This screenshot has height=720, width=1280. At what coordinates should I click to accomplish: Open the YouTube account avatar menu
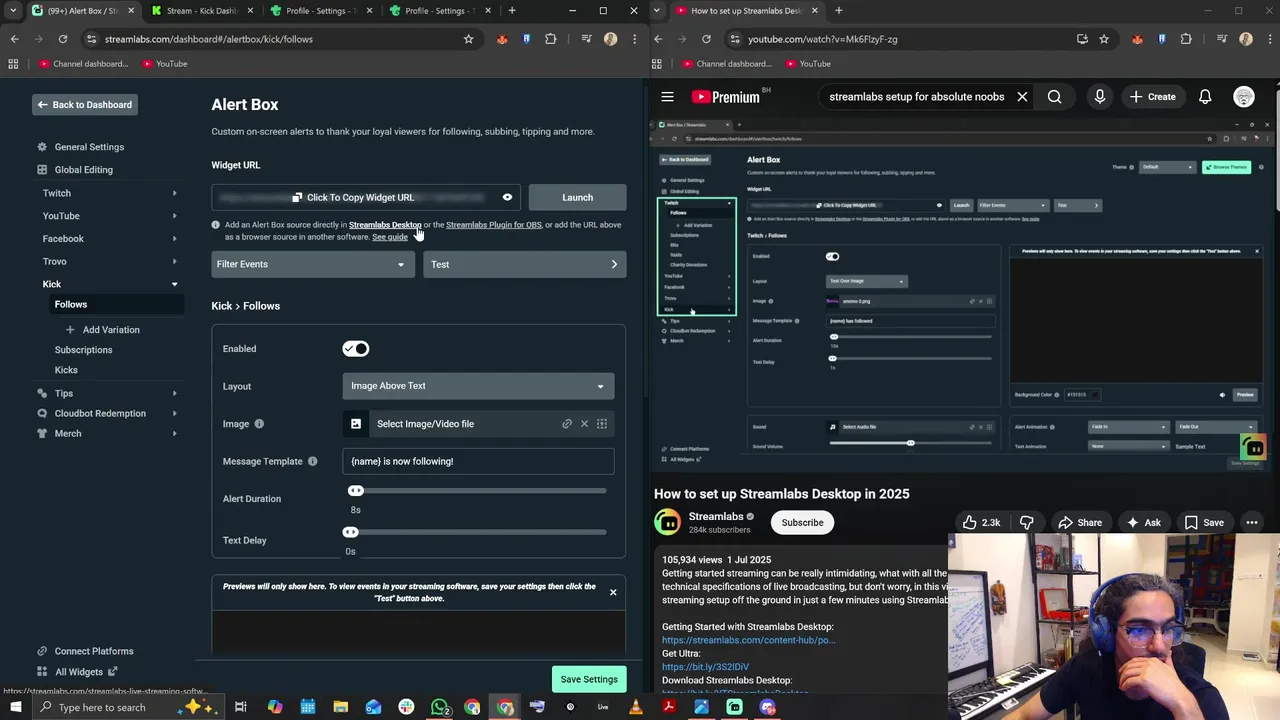[x=1244, y=97]
